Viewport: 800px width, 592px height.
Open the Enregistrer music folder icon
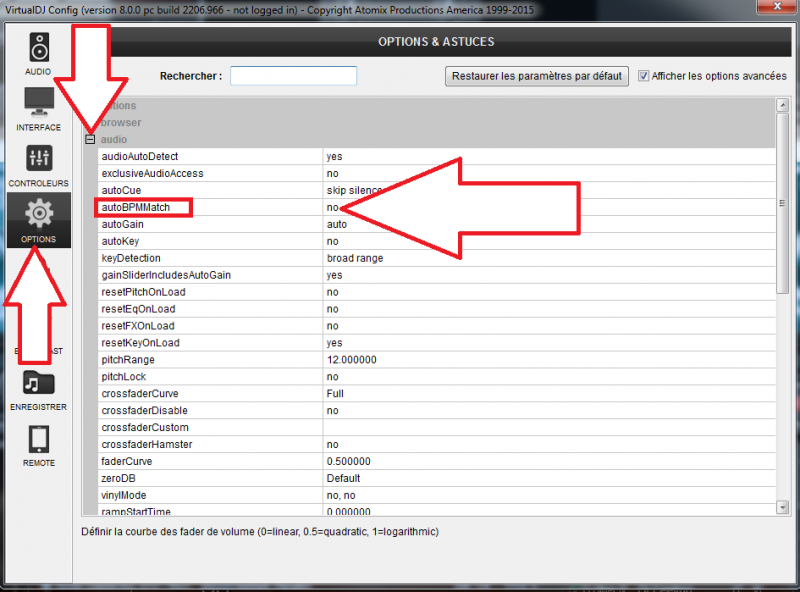(x=39, y=382)
